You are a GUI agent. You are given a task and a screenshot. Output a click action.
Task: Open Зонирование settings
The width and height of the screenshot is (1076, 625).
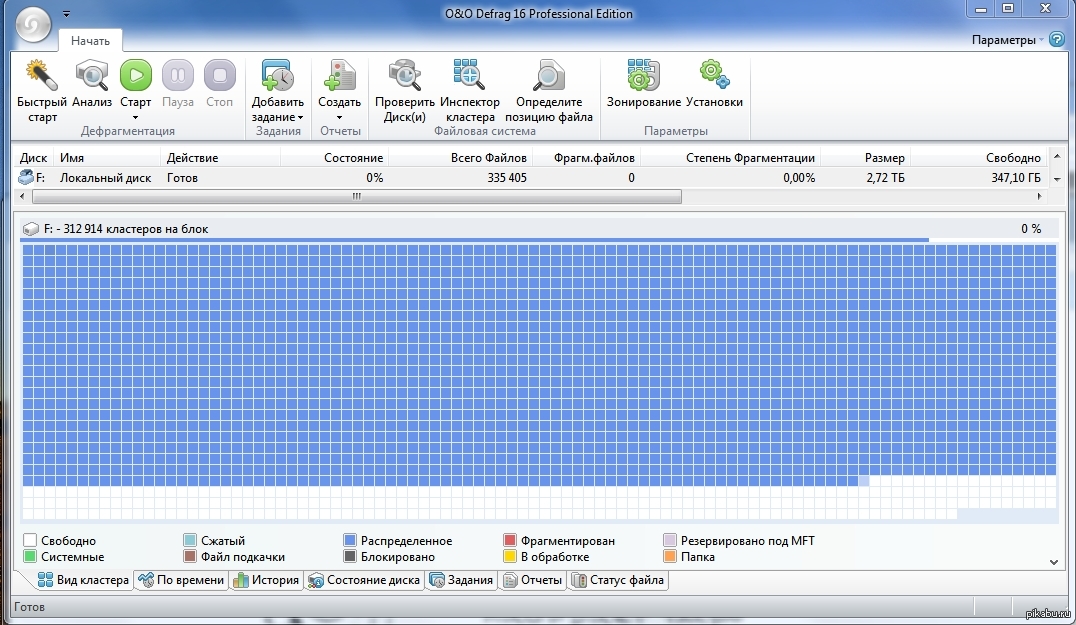click(643, 76)
